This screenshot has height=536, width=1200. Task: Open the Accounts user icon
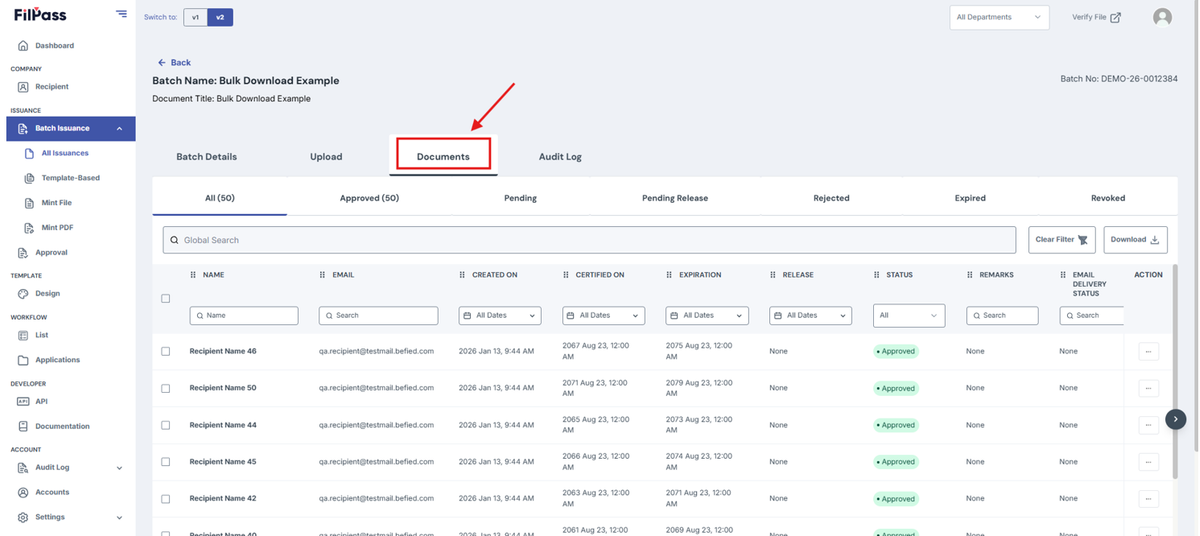click(24, 492)
